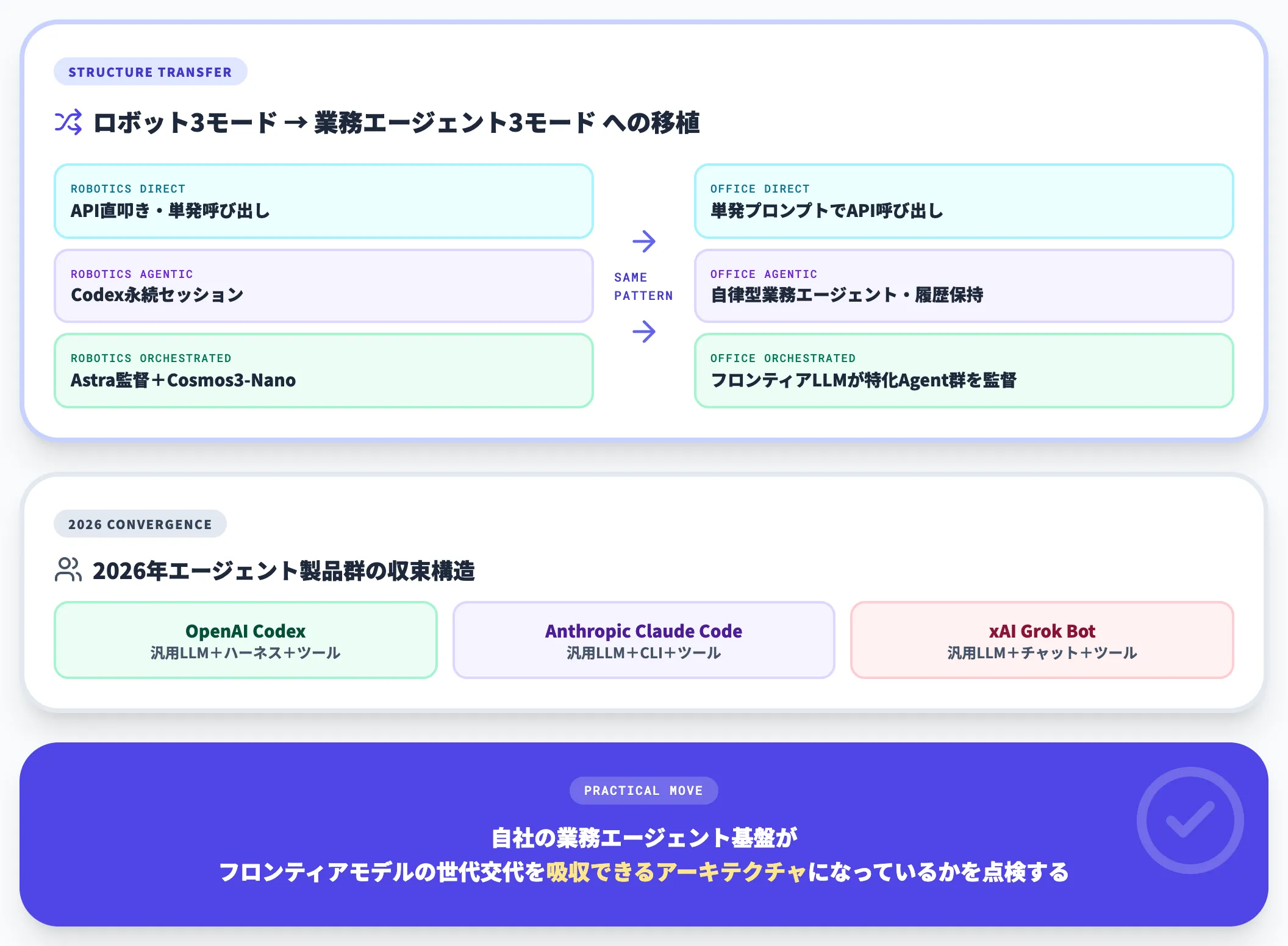The image size is (1288, 946).
Task: Click the checkmark circle icon in the purple banner
Action: click(1190, 820)
